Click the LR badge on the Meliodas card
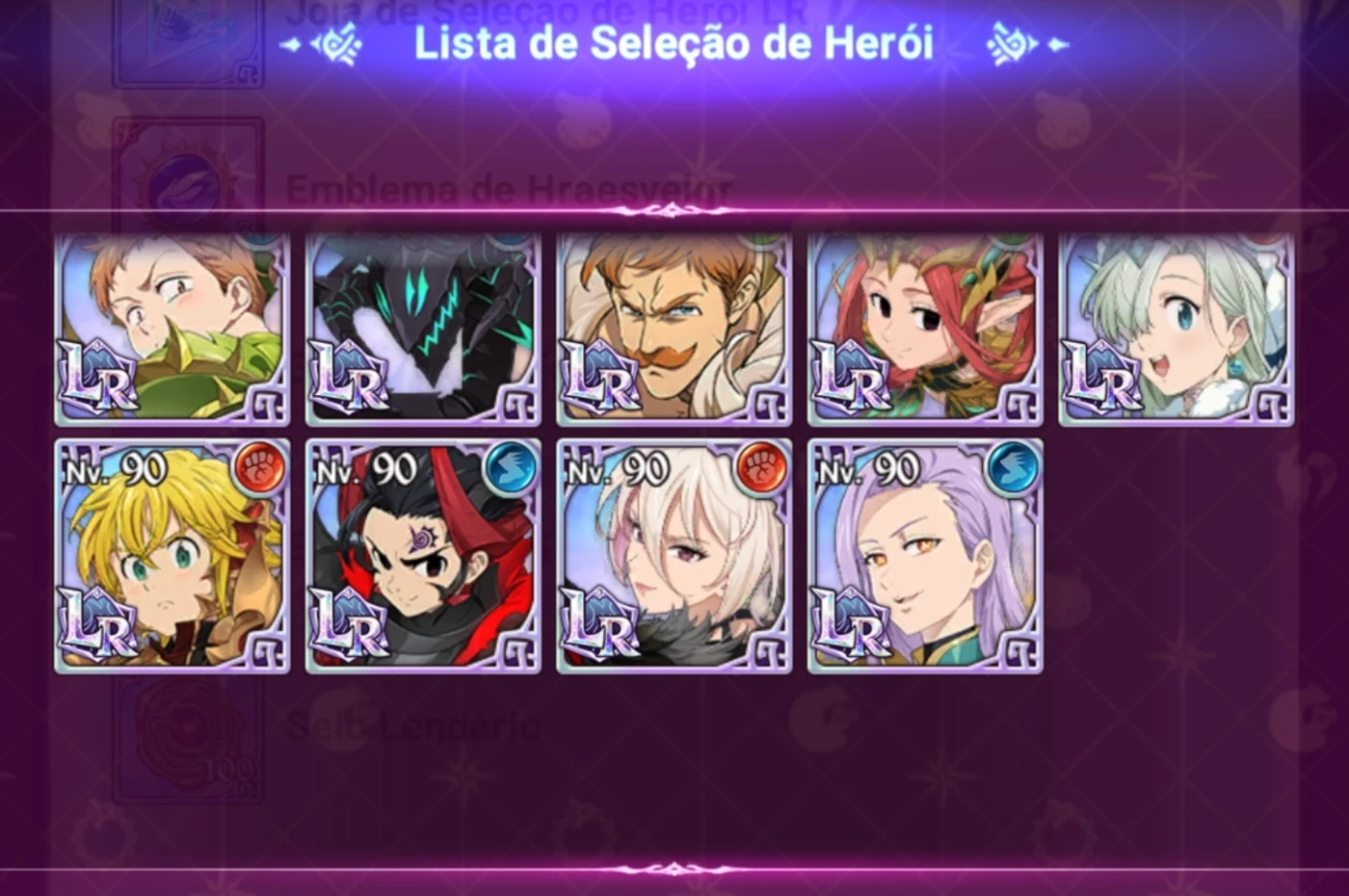 pyautogui.click(x=98, y=624)
